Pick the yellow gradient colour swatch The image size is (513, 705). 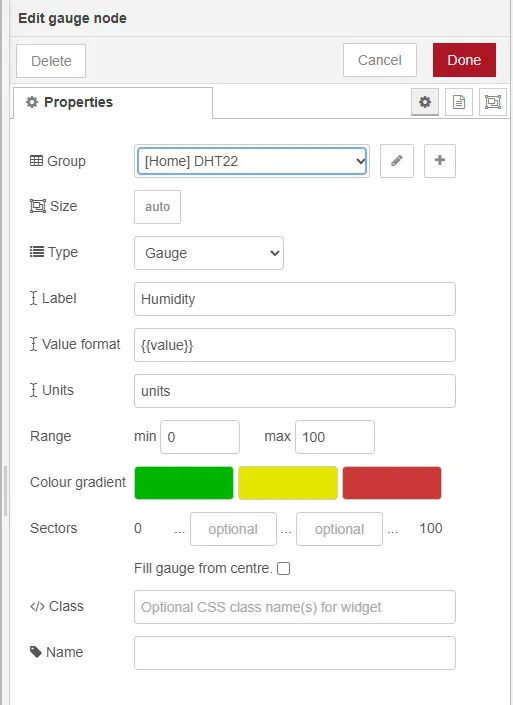tap(288, 483)
